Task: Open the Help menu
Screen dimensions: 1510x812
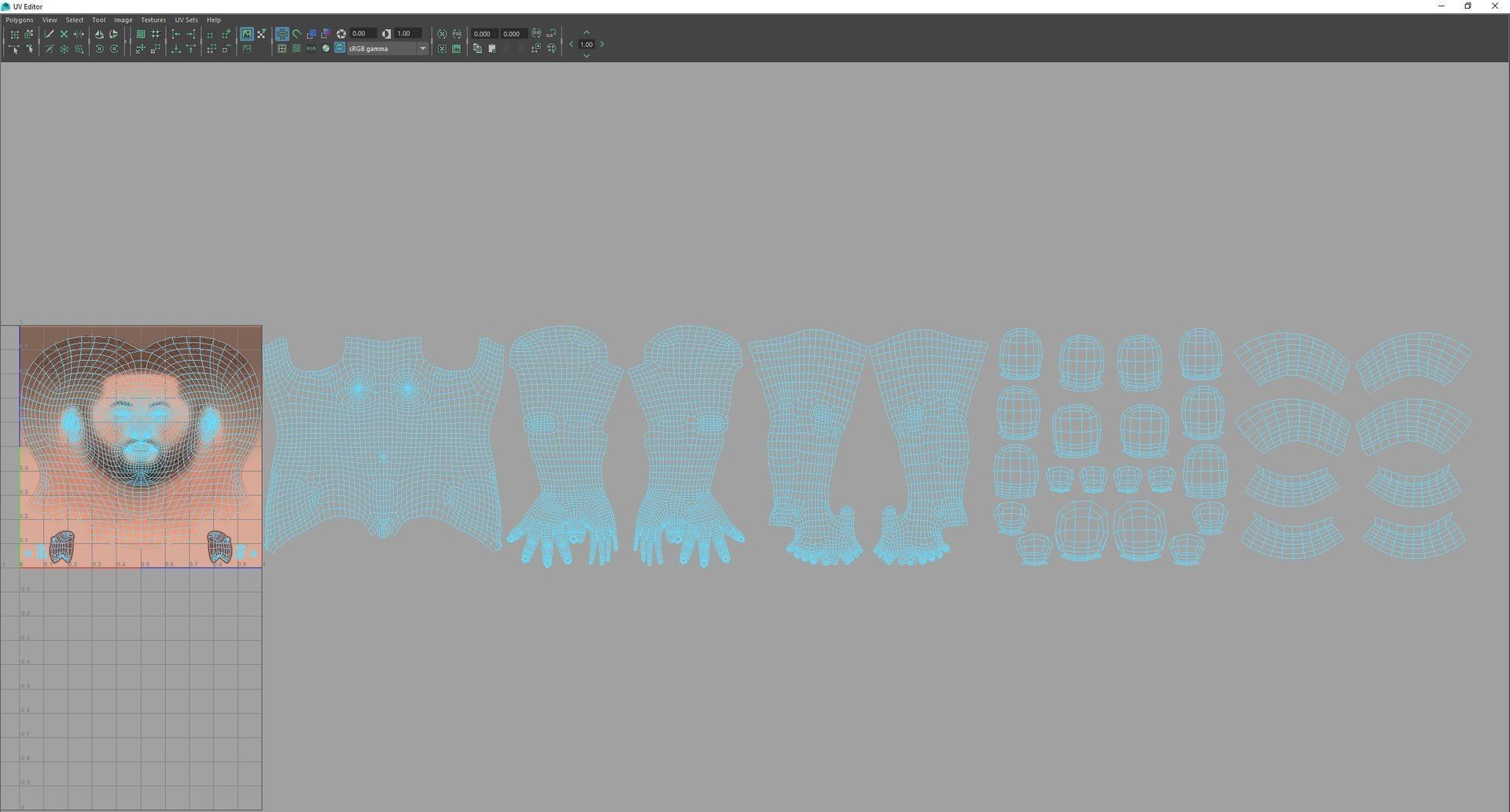Action: [214, 20]
